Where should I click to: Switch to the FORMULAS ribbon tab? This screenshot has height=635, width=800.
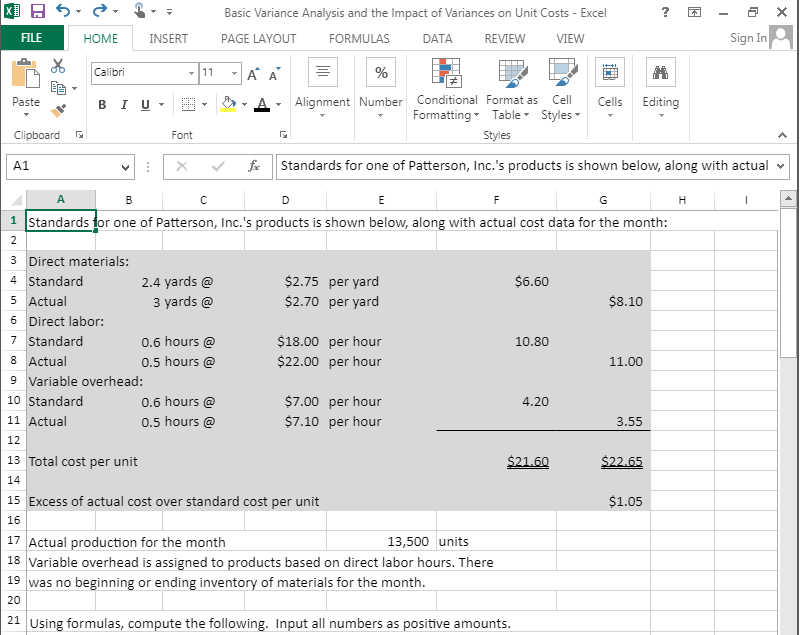359,38
